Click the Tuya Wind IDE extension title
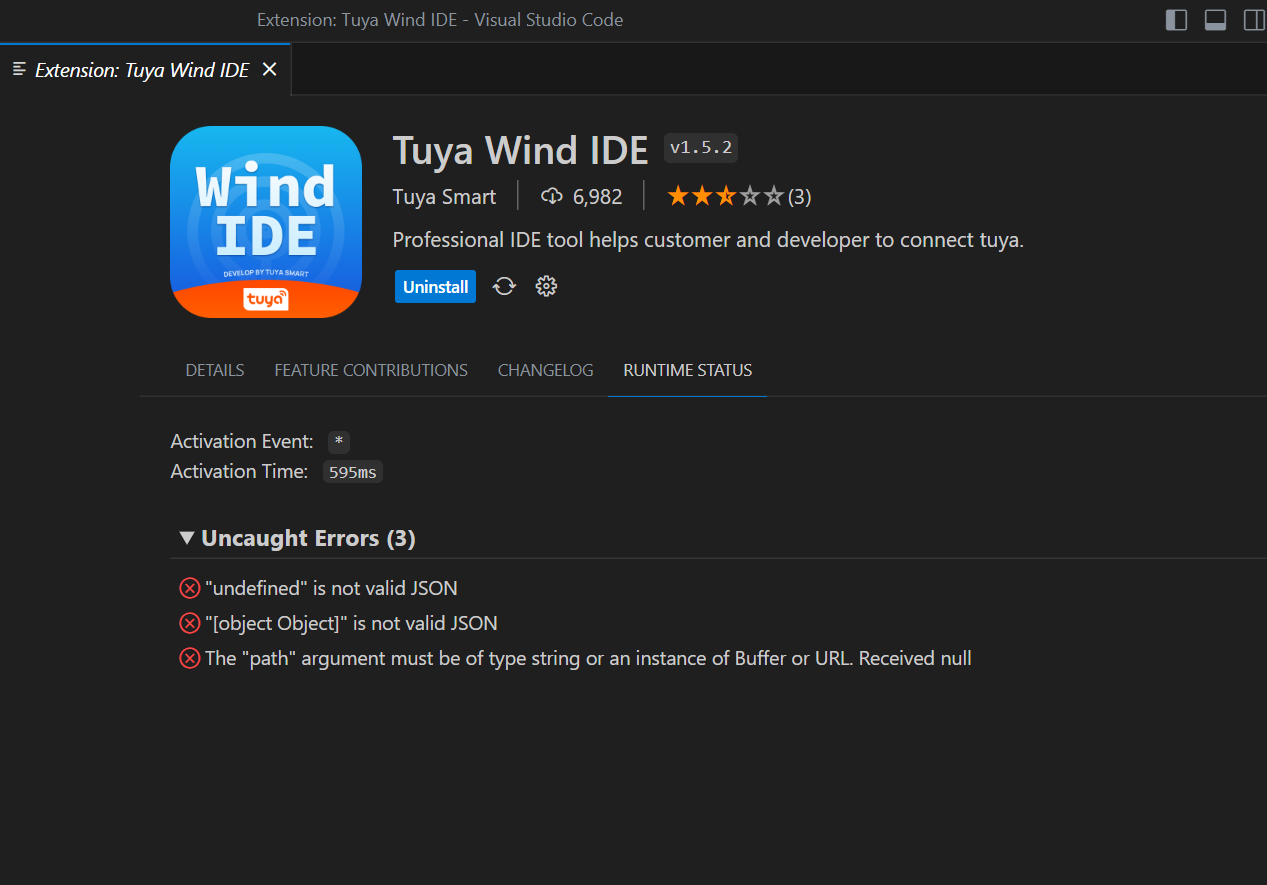Viewport: 1267px width, 885px height. click(x=521, y=150)
